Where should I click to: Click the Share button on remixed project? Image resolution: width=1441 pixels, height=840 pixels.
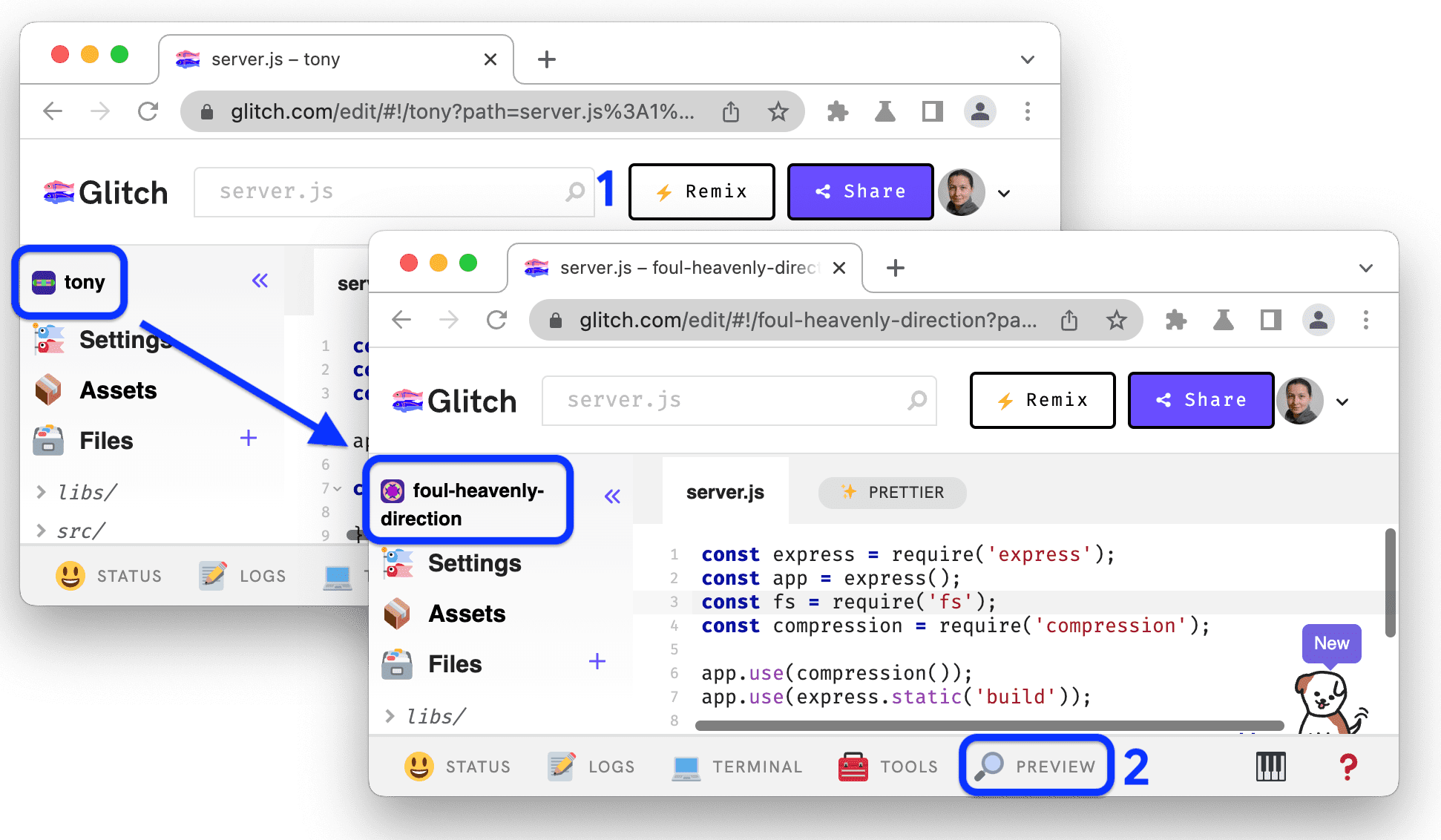pyautogui.click(x=1200, y=401)
